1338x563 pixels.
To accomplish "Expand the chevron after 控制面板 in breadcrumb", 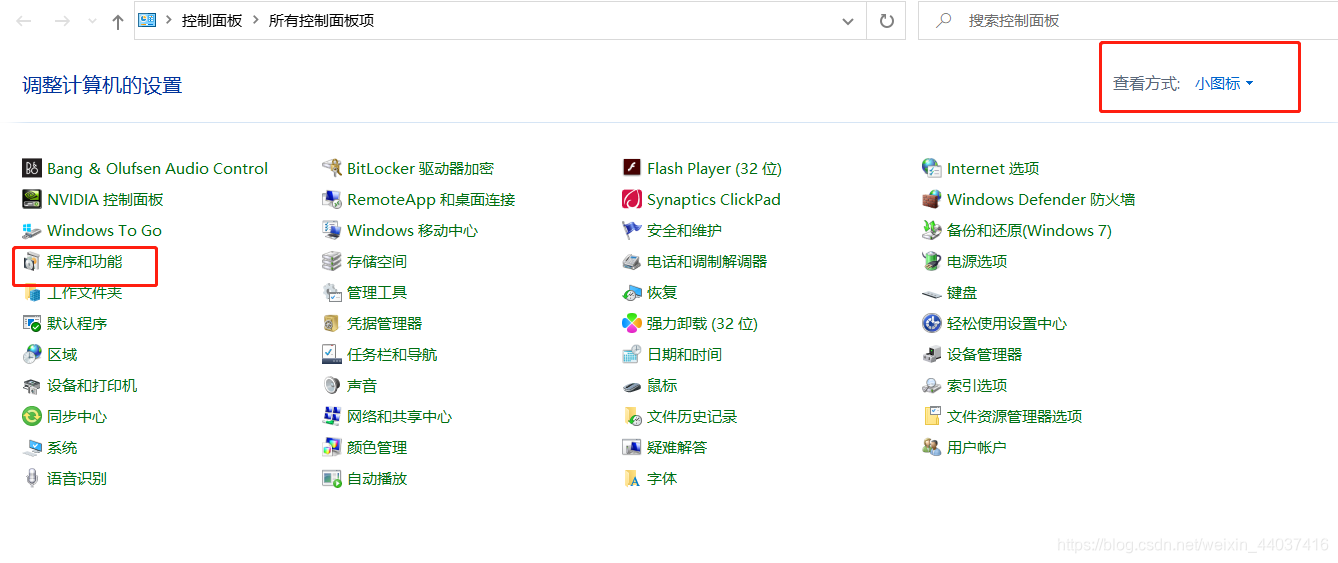I will (256, 20).
